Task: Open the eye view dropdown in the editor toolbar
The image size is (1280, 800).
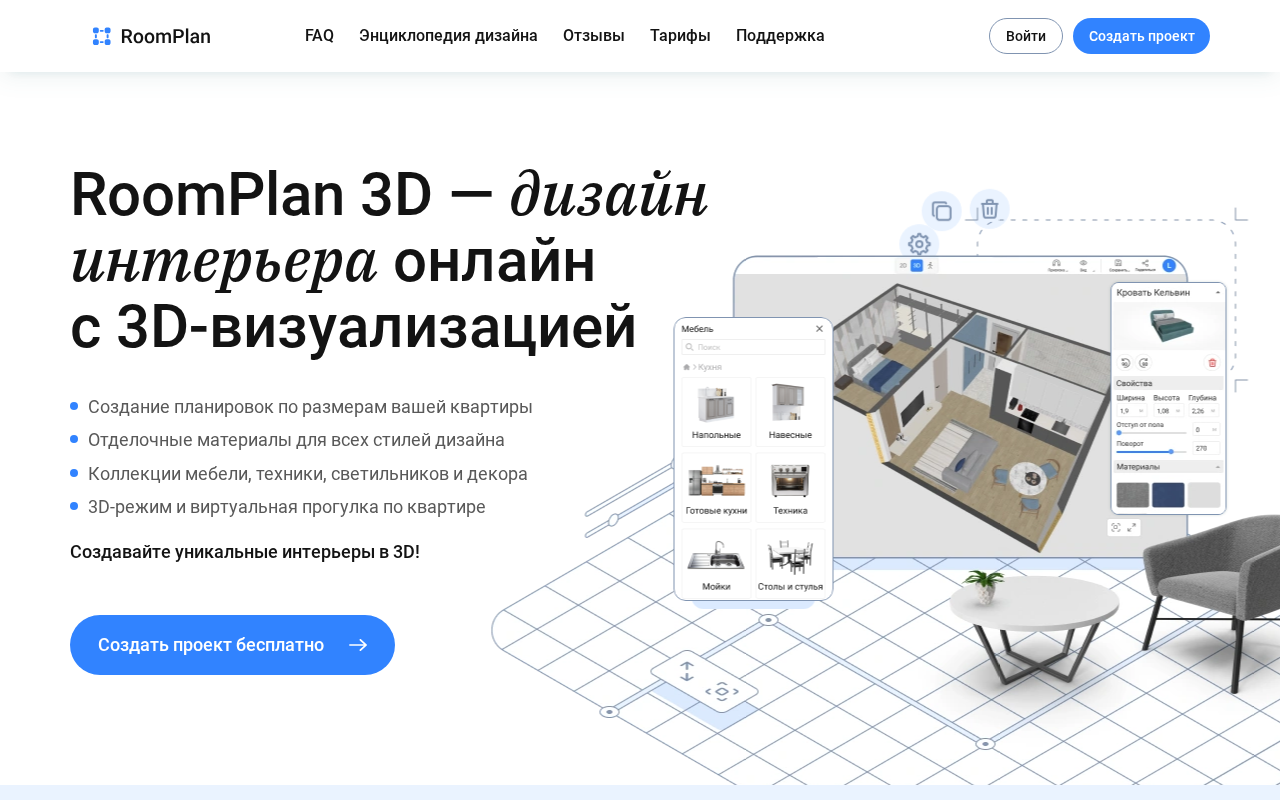Action: (x=1084, y=265)
